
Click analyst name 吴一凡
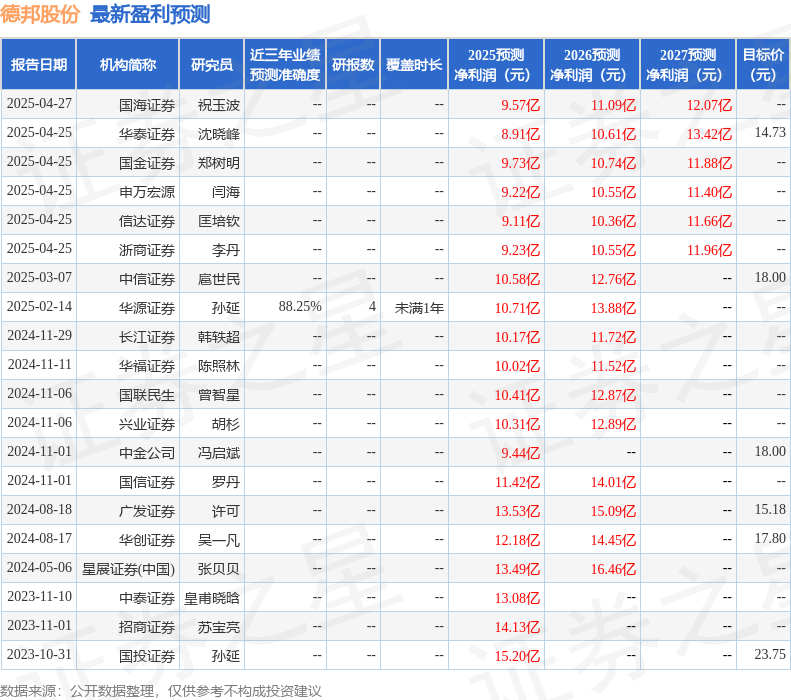click(x=218, y=540)
